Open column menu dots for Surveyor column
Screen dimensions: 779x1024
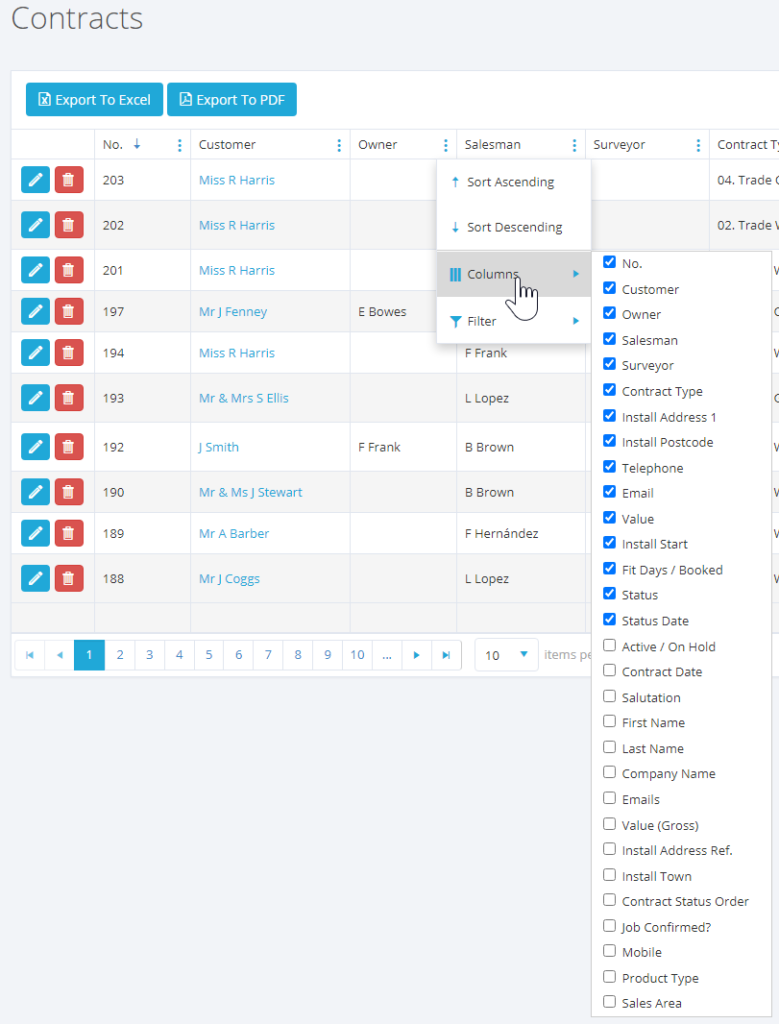[698, 145]
